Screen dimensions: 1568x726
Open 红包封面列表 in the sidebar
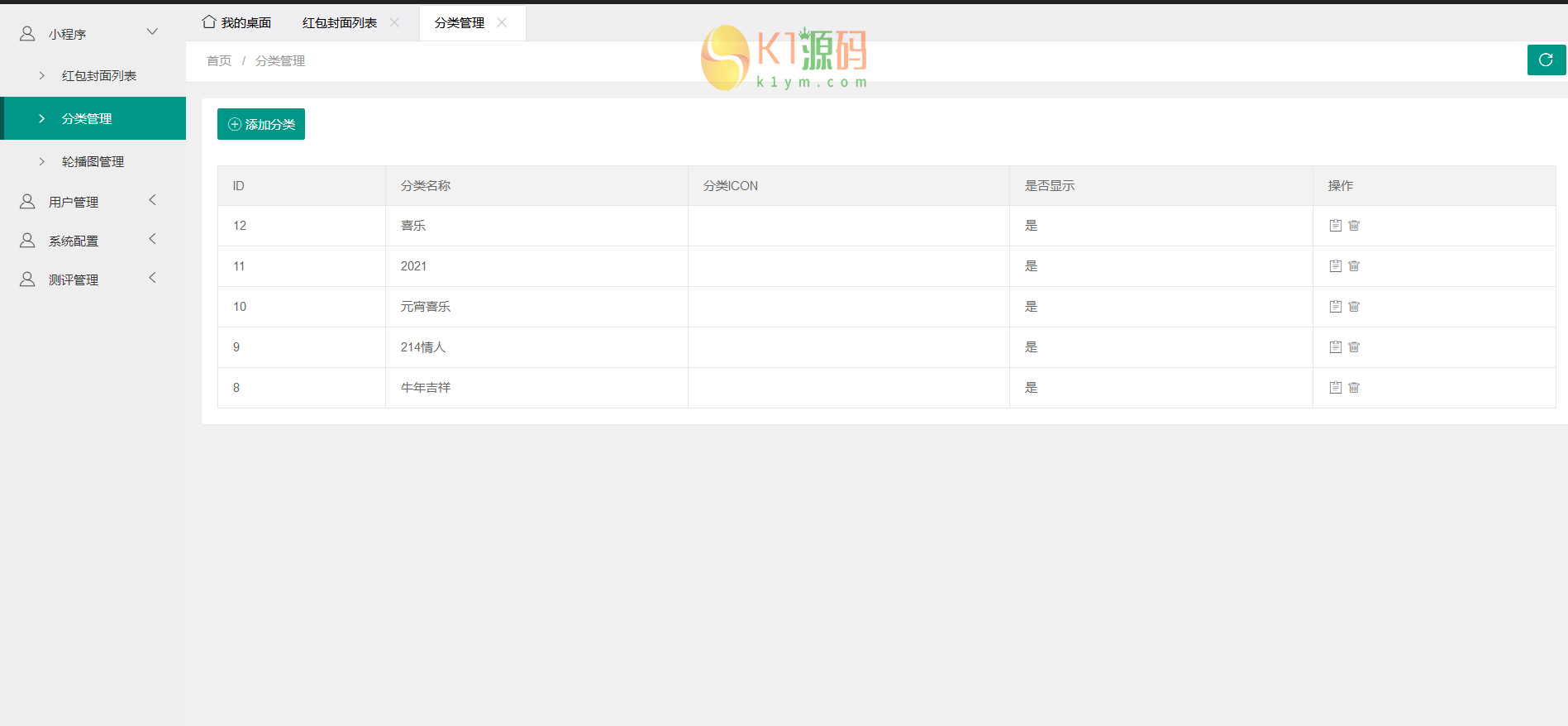(x=93, y=75)
